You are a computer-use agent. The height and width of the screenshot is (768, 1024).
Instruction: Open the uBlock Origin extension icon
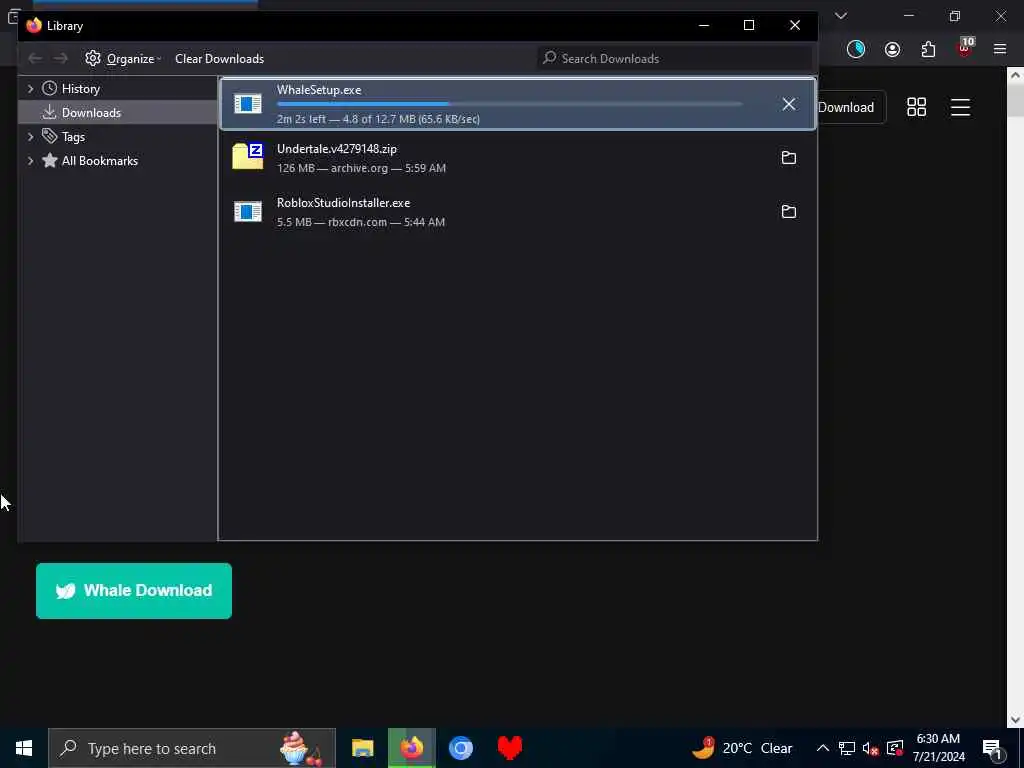coord(965,48)
